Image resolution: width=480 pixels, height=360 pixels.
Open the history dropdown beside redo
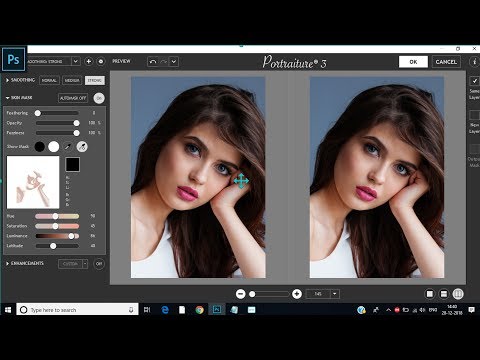[174, 62]
